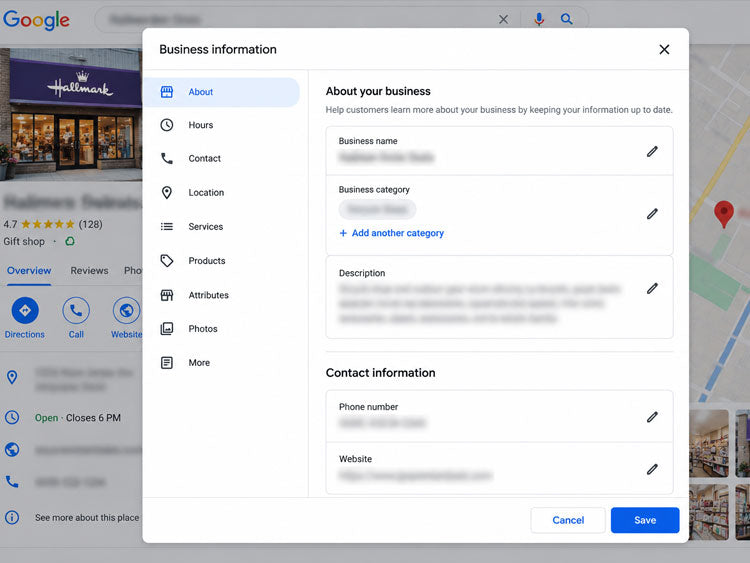The image size is (750, 563).
Task: Edit Phone number with pencil icon
Action: (x=652, y=417)
